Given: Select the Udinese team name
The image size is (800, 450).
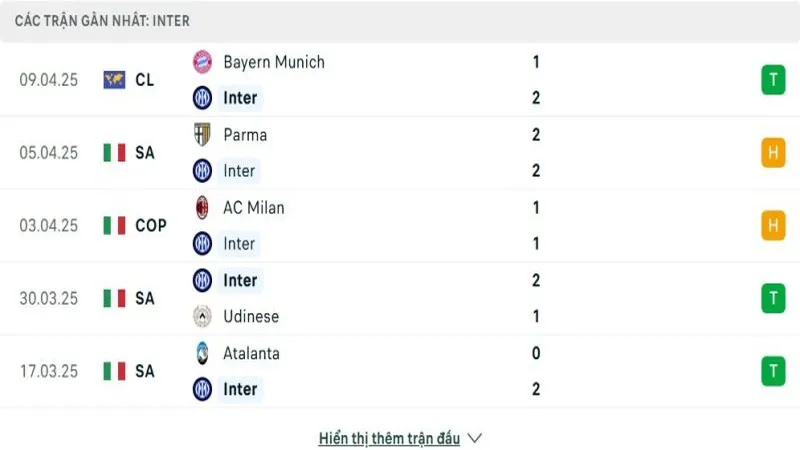Looking at the screenshot, I should pyautogui.click(x=251, y=316).
